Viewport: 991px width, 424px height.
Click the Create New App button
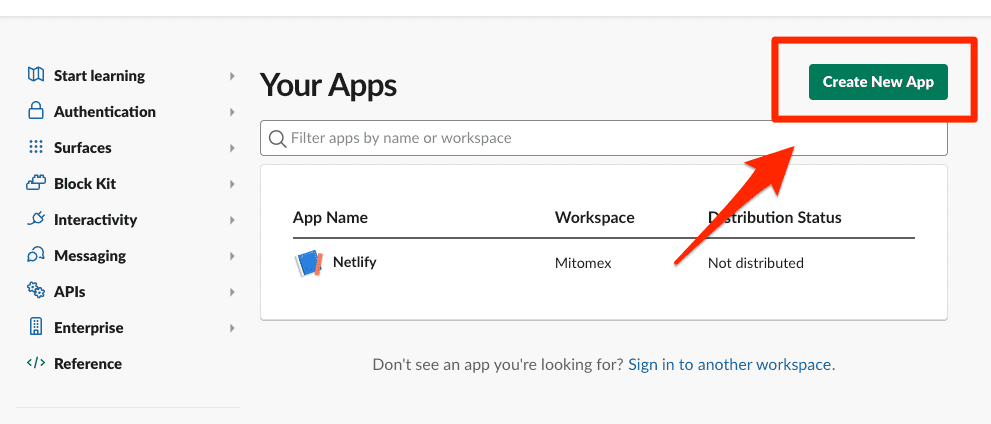pos(878,82)
